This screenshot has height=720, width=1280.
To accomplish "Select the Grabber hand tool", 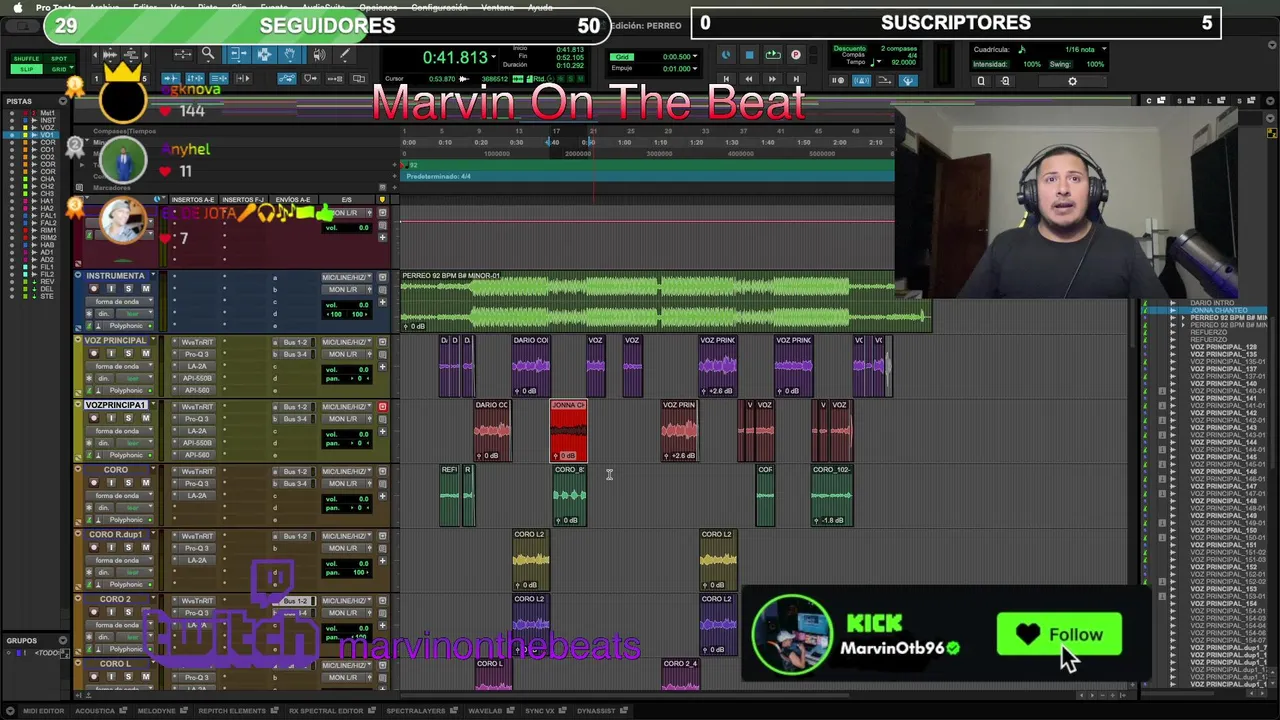I will pyautogui.click(x=290, y=54).
